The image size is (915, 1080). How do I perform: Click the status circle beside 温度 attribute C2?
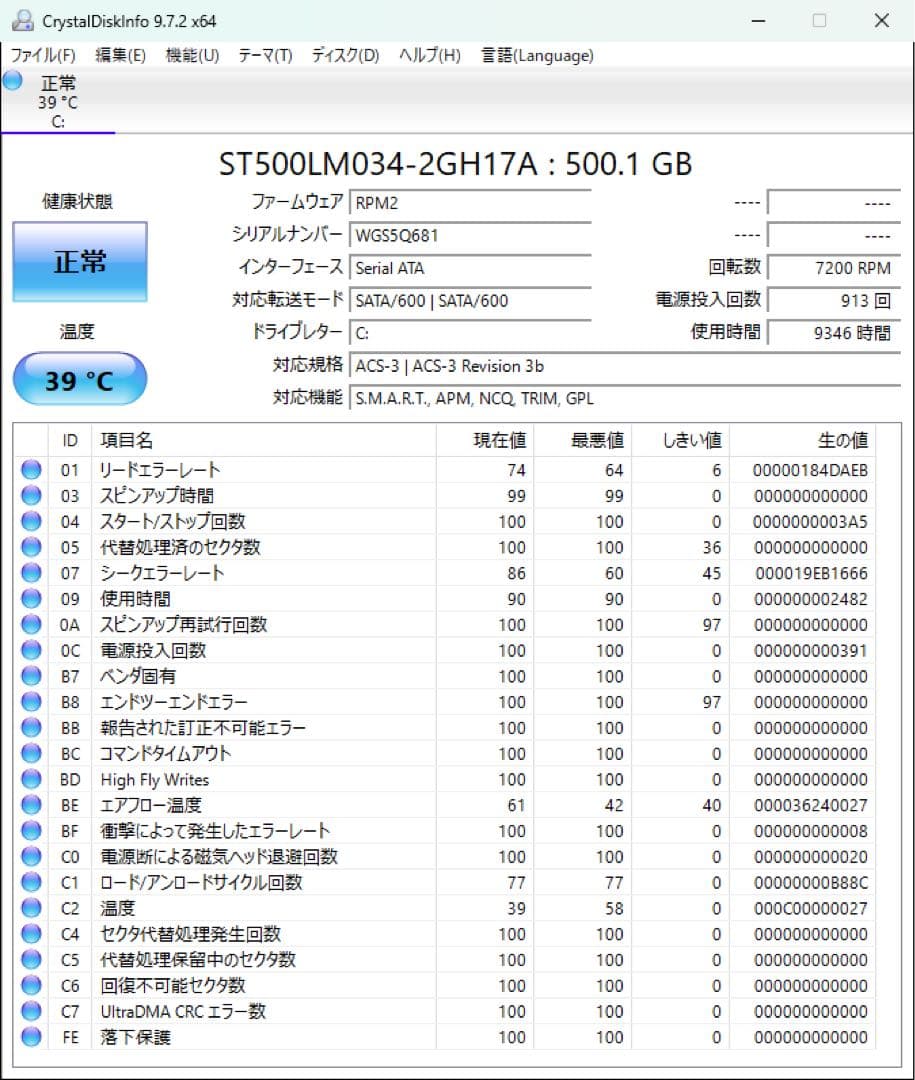tap(30, 908)
